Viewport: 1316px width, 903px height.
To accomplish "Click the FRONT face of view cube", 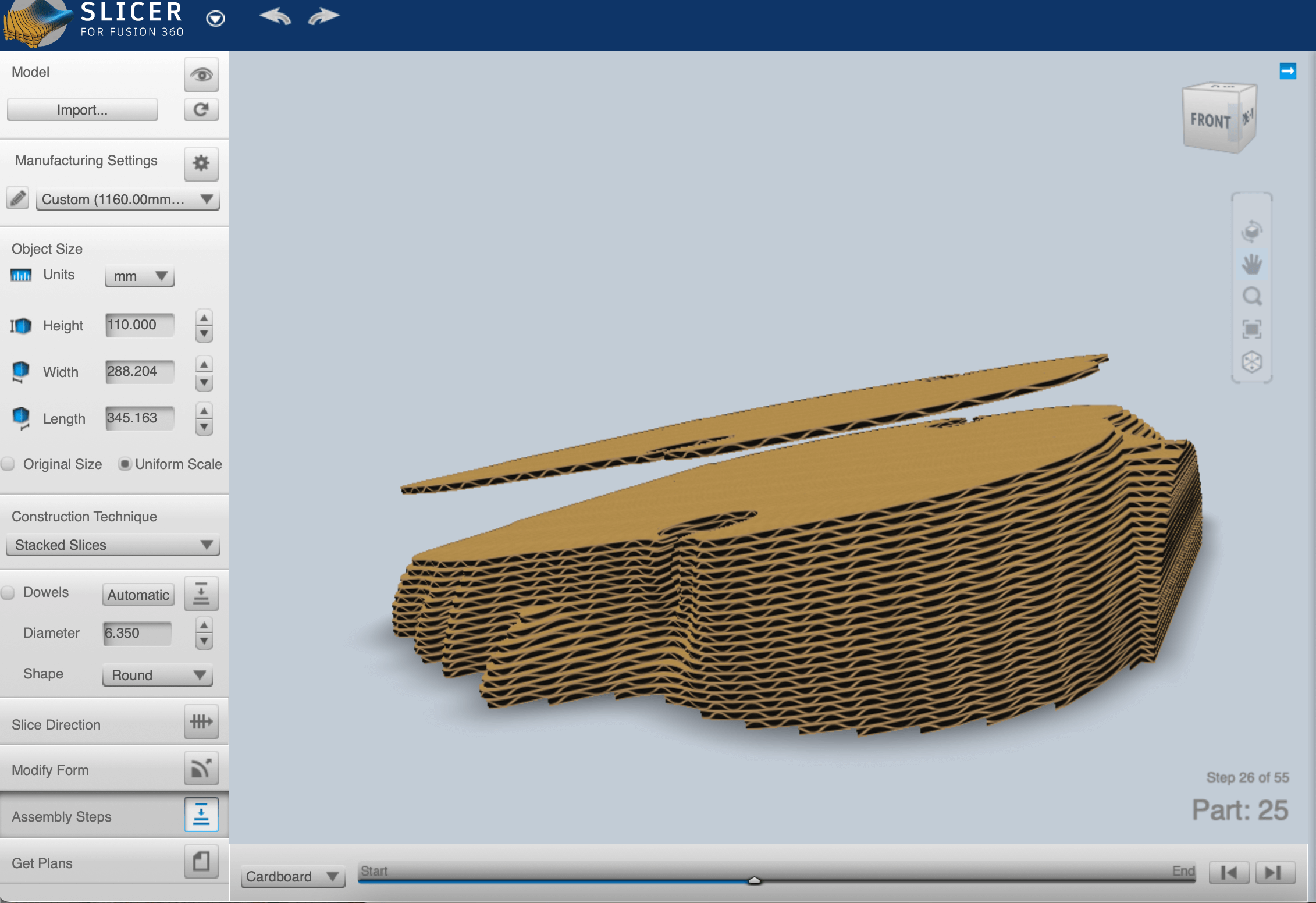I will tap(1210, 120).
